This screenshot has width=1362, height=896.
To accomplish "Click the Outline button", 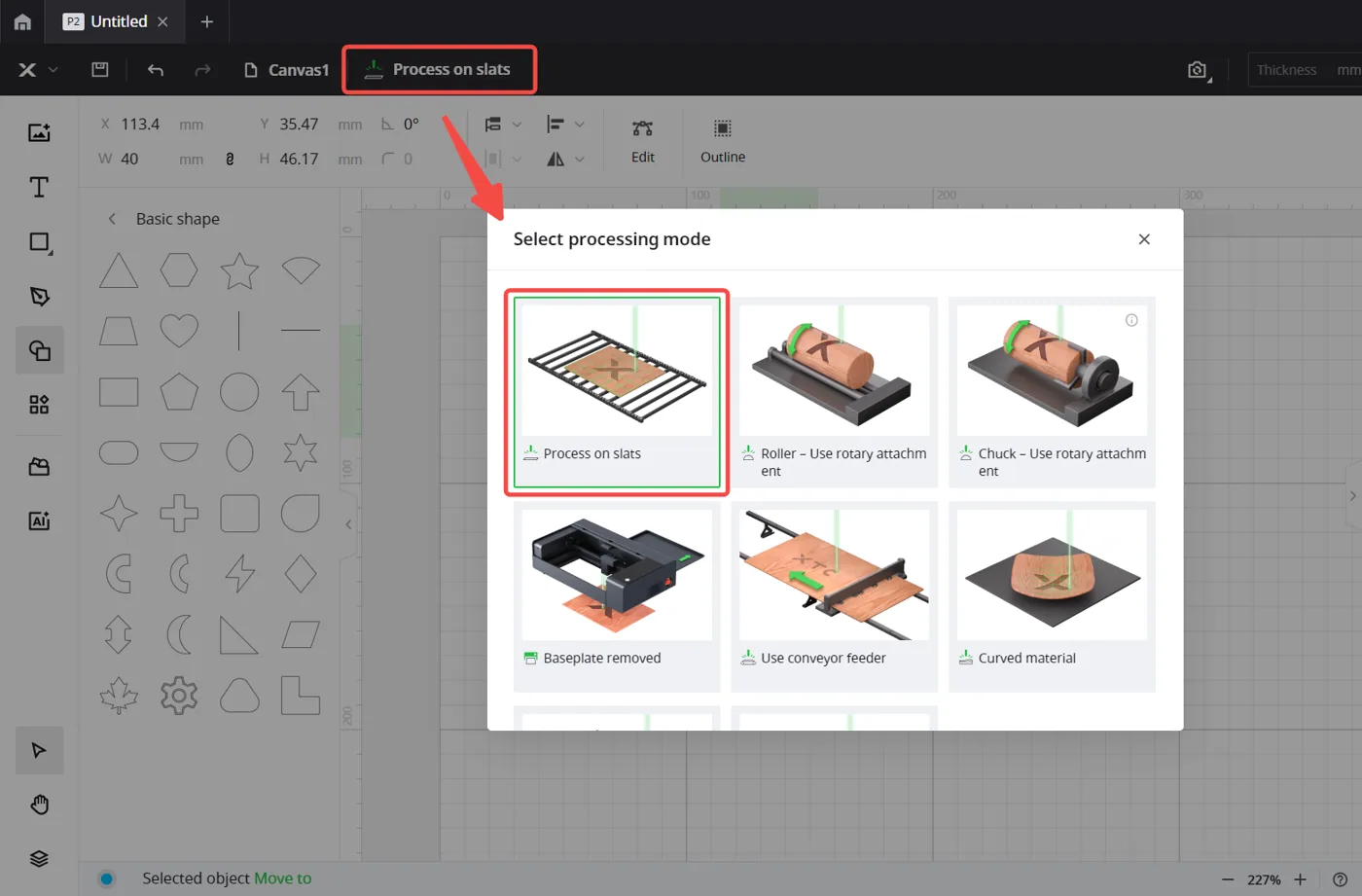I will (723, 141).
